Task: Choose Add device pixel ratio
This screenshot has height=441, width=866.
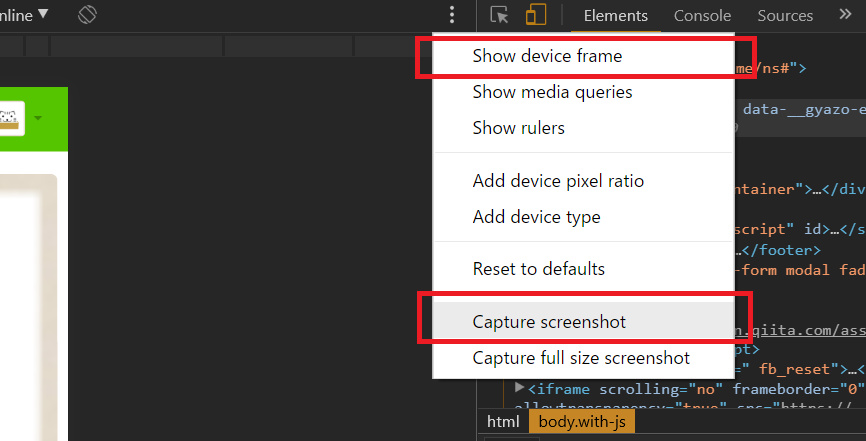Action: 558,181
